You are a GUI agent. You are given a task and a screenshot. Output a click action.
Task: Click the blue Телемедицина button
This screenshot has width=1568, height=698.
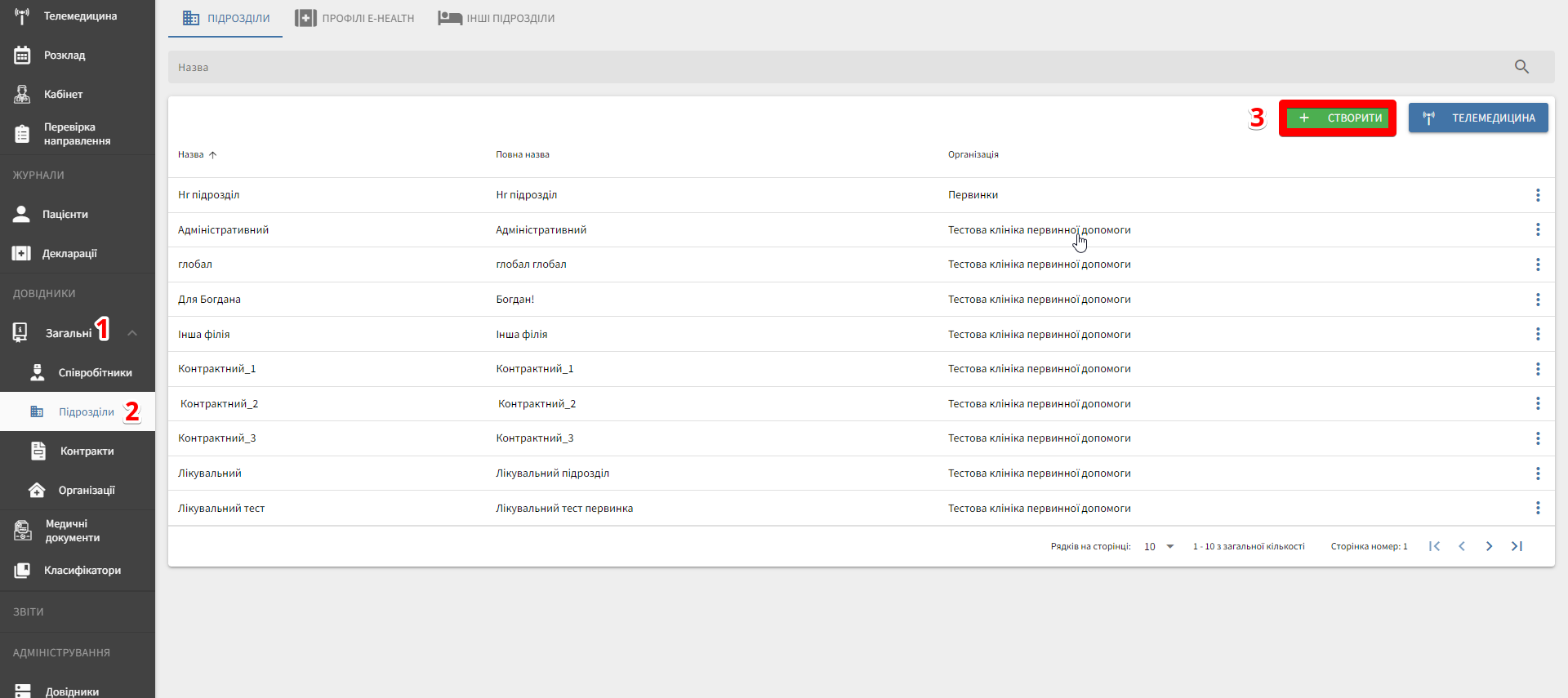(1478, 118)
